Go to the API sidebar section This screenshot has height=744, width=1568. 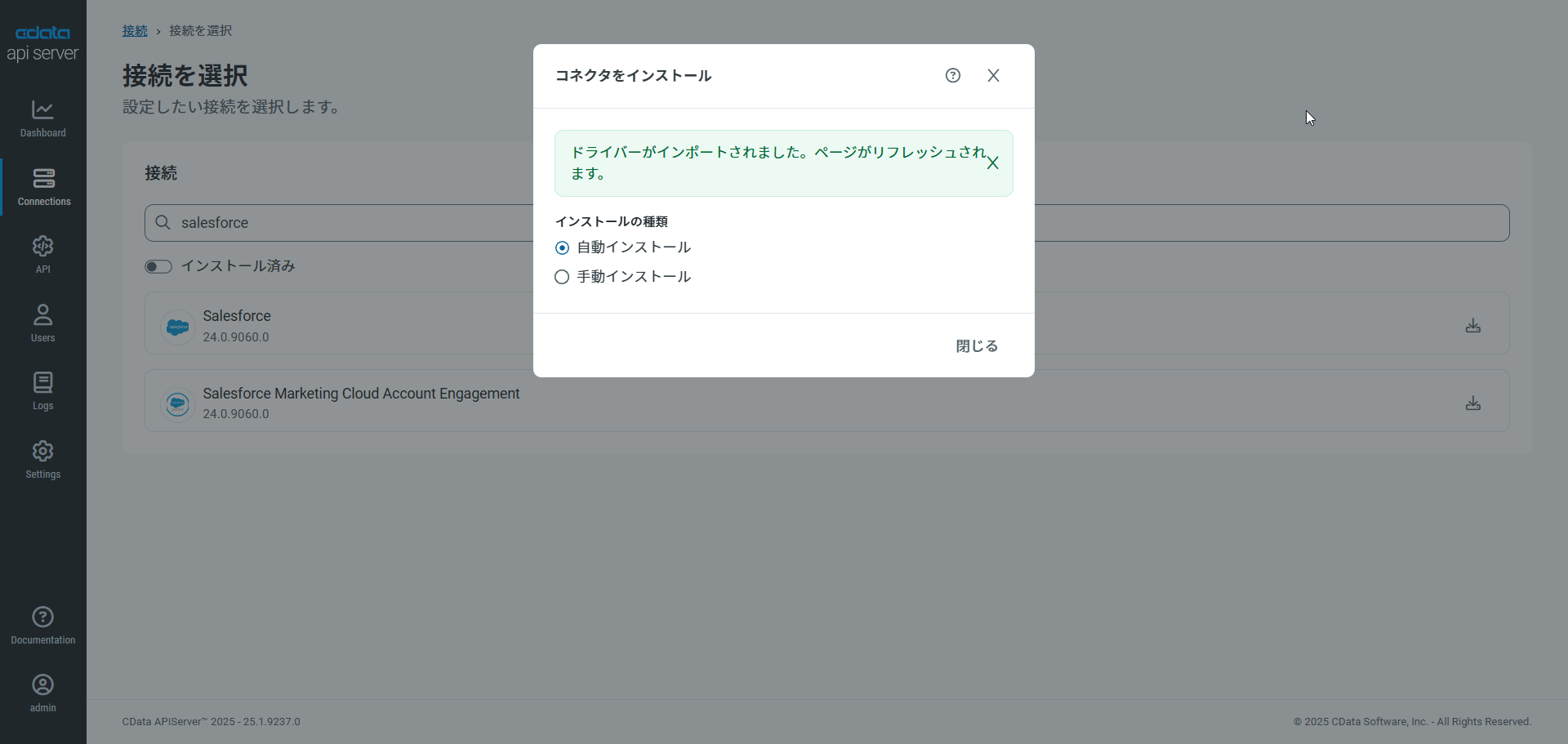pyautogui.click(x=42, y=255)
